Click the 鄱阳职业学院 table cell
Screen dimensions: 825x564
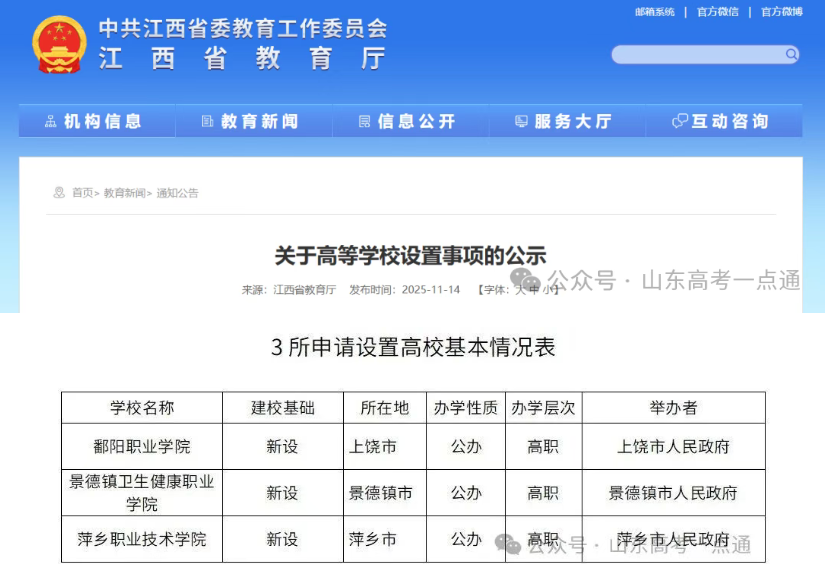point(141,446)
